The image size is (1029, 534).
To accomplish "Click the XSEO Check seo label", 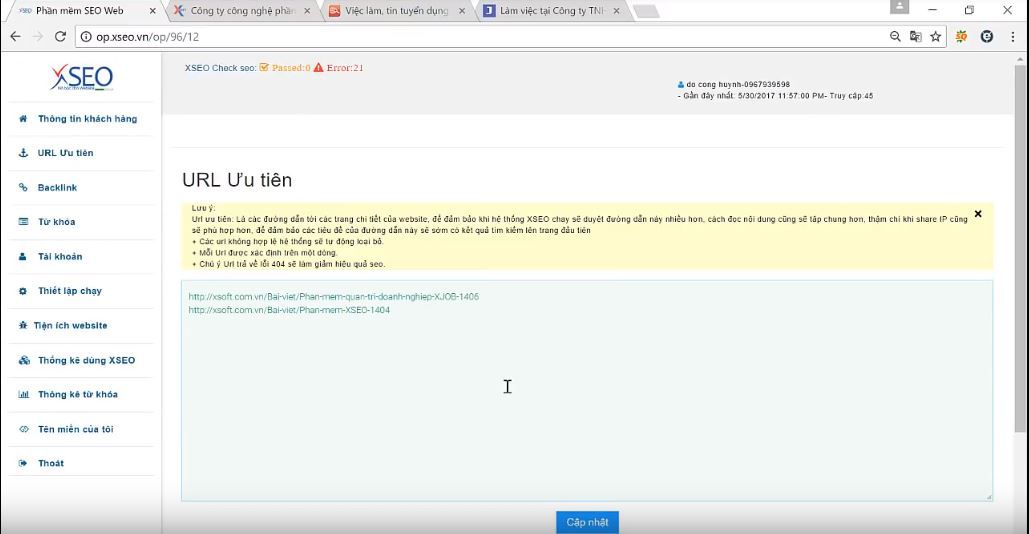I will 220,68.
